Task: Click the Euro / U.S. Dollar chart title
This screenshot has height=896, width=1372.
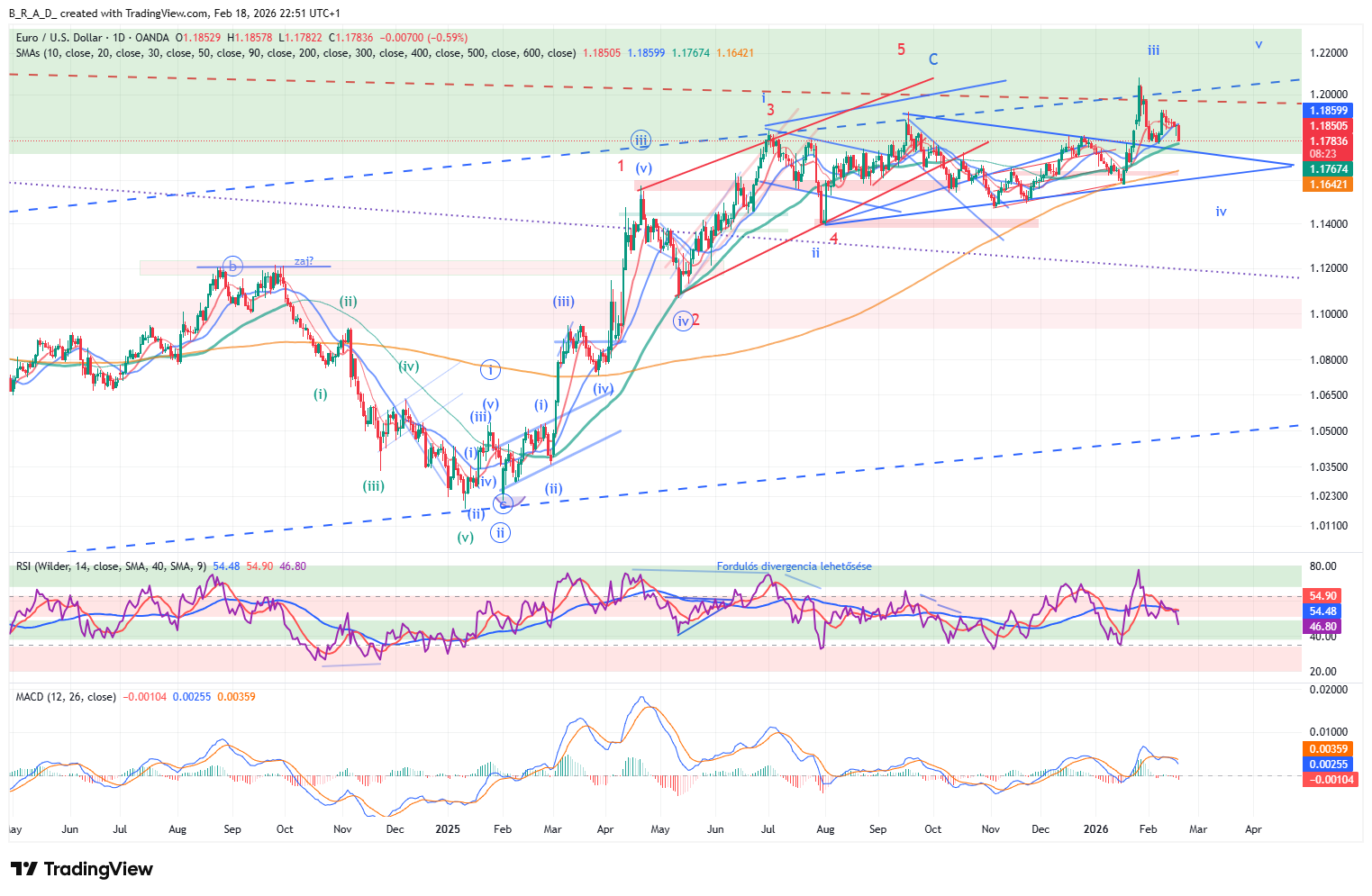Action: [x=92, y=38]
